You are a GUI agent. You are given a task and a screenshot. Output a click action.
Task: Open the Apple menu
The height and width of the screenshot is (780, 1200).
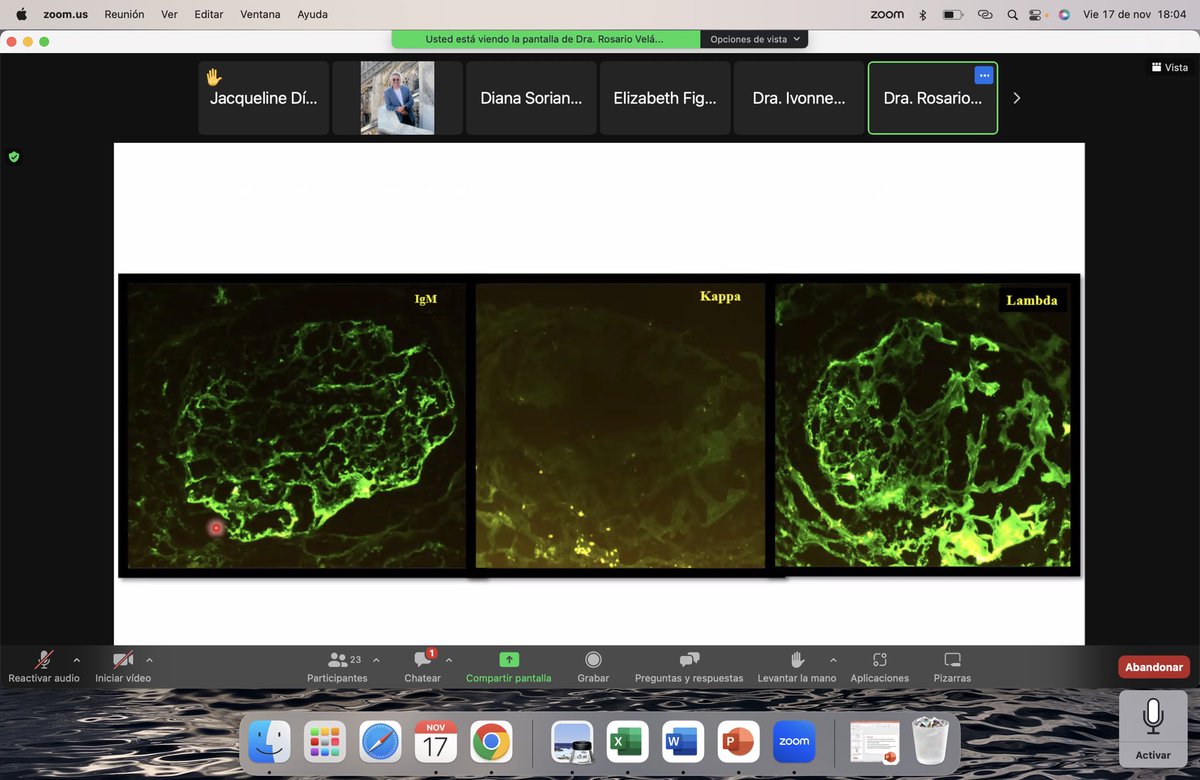pos(21,14)
